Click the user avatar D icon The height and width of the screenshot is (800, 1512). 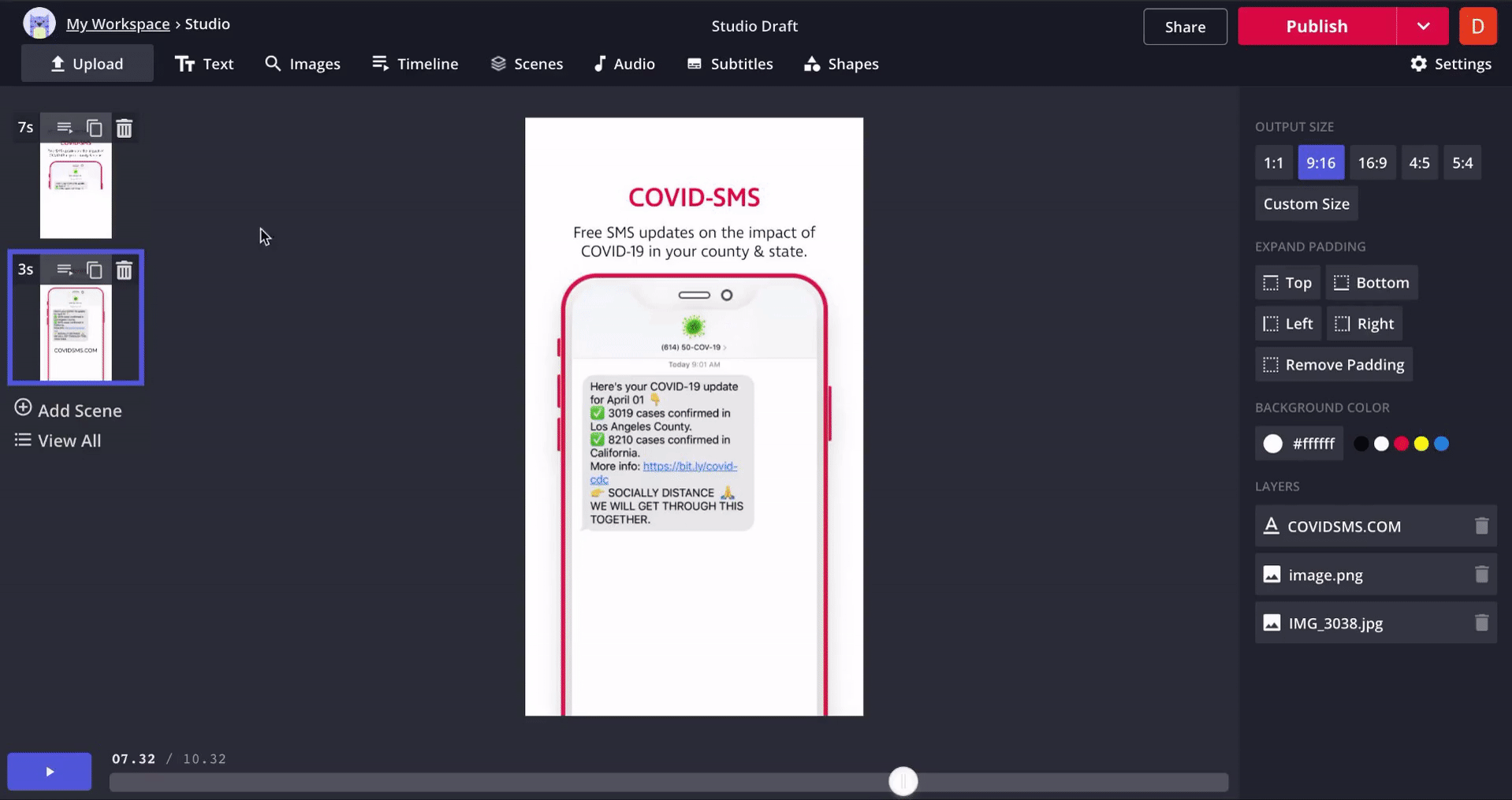coord(1477,26)
